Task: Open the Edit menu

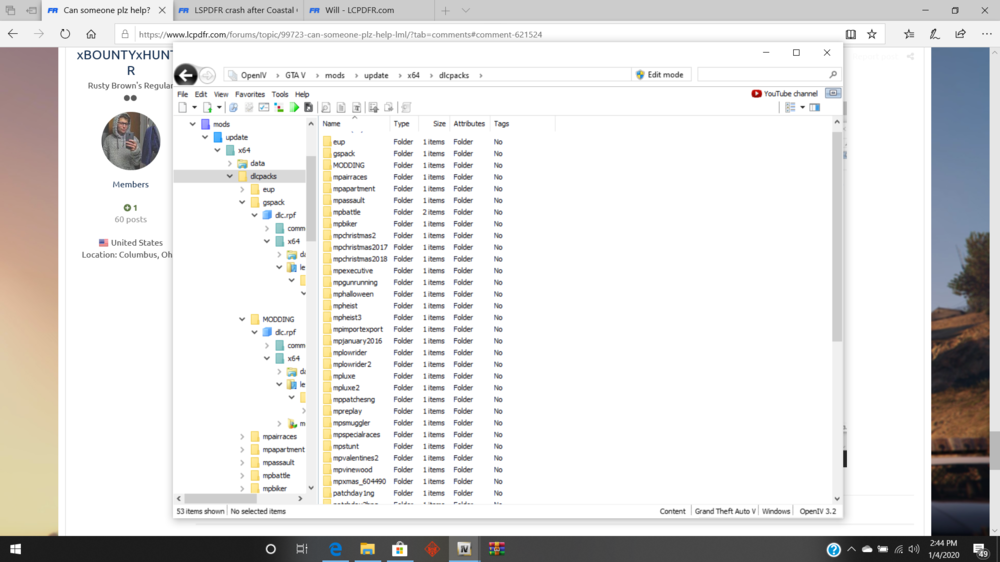Action: point(201,94)
